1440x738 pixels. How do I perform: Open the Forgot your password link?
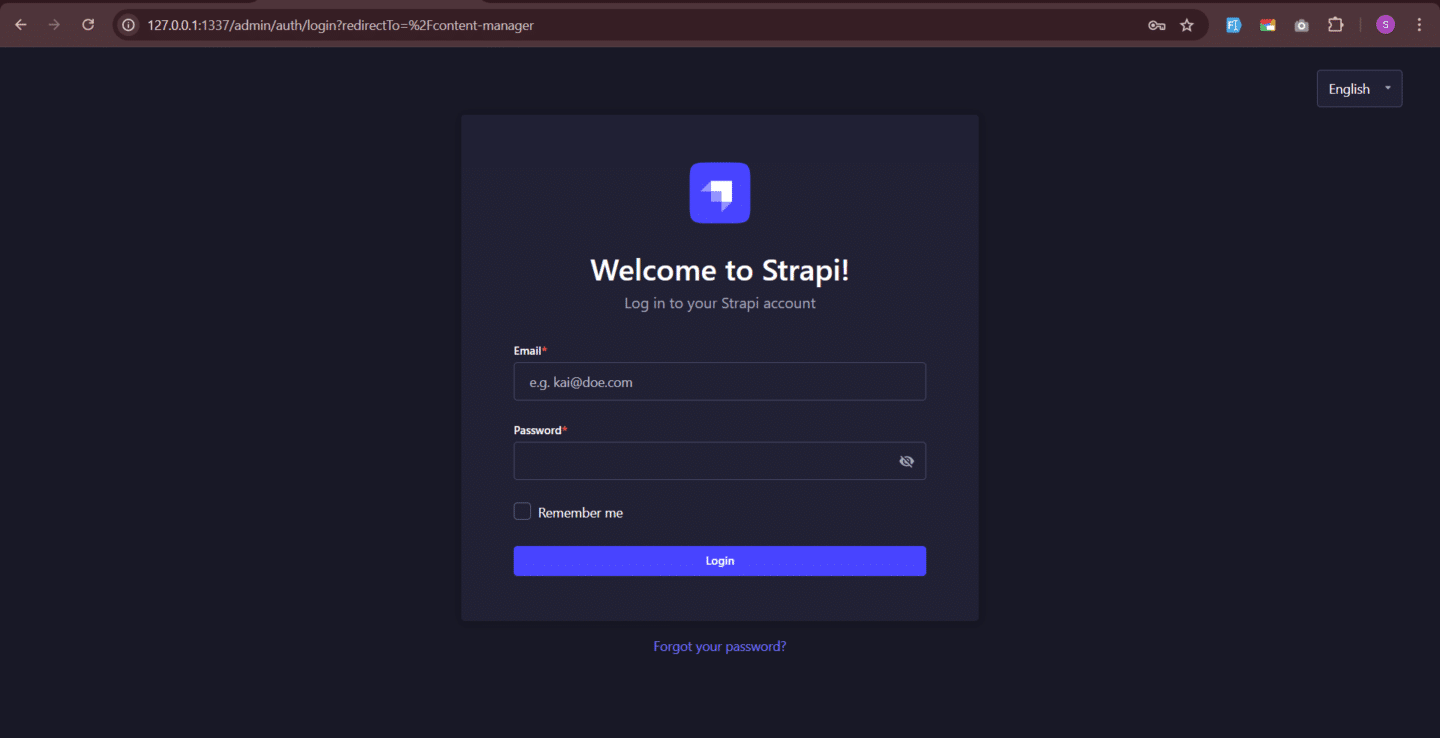719,646
